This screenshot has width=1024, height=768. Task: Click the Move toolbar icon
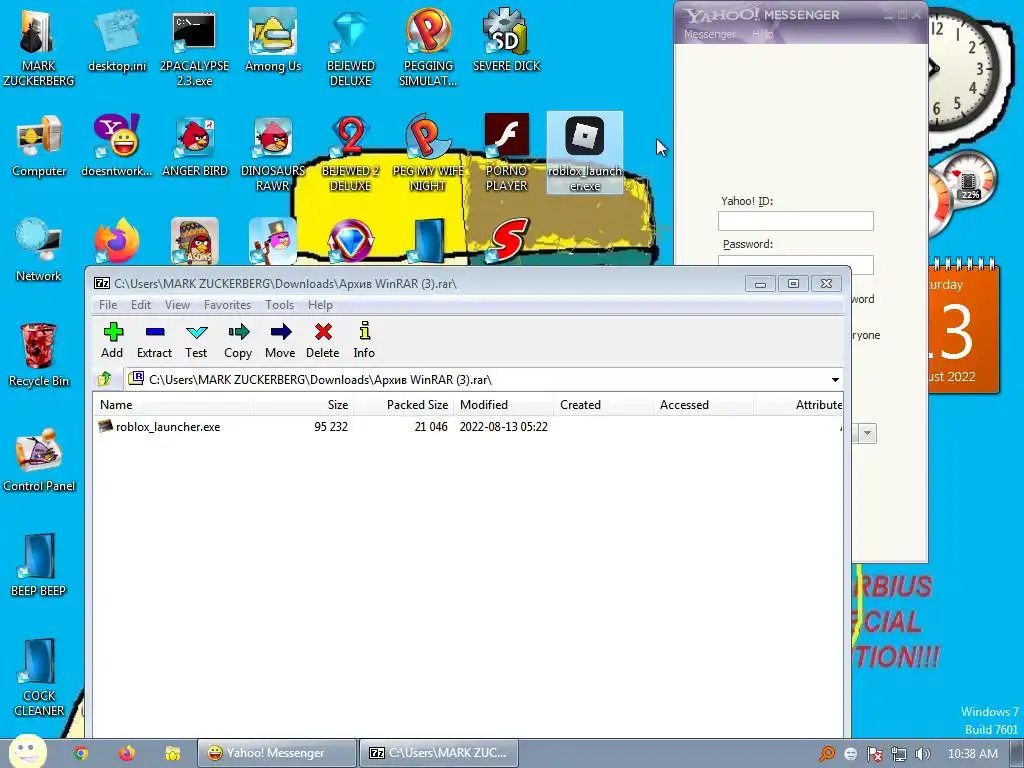280,340
